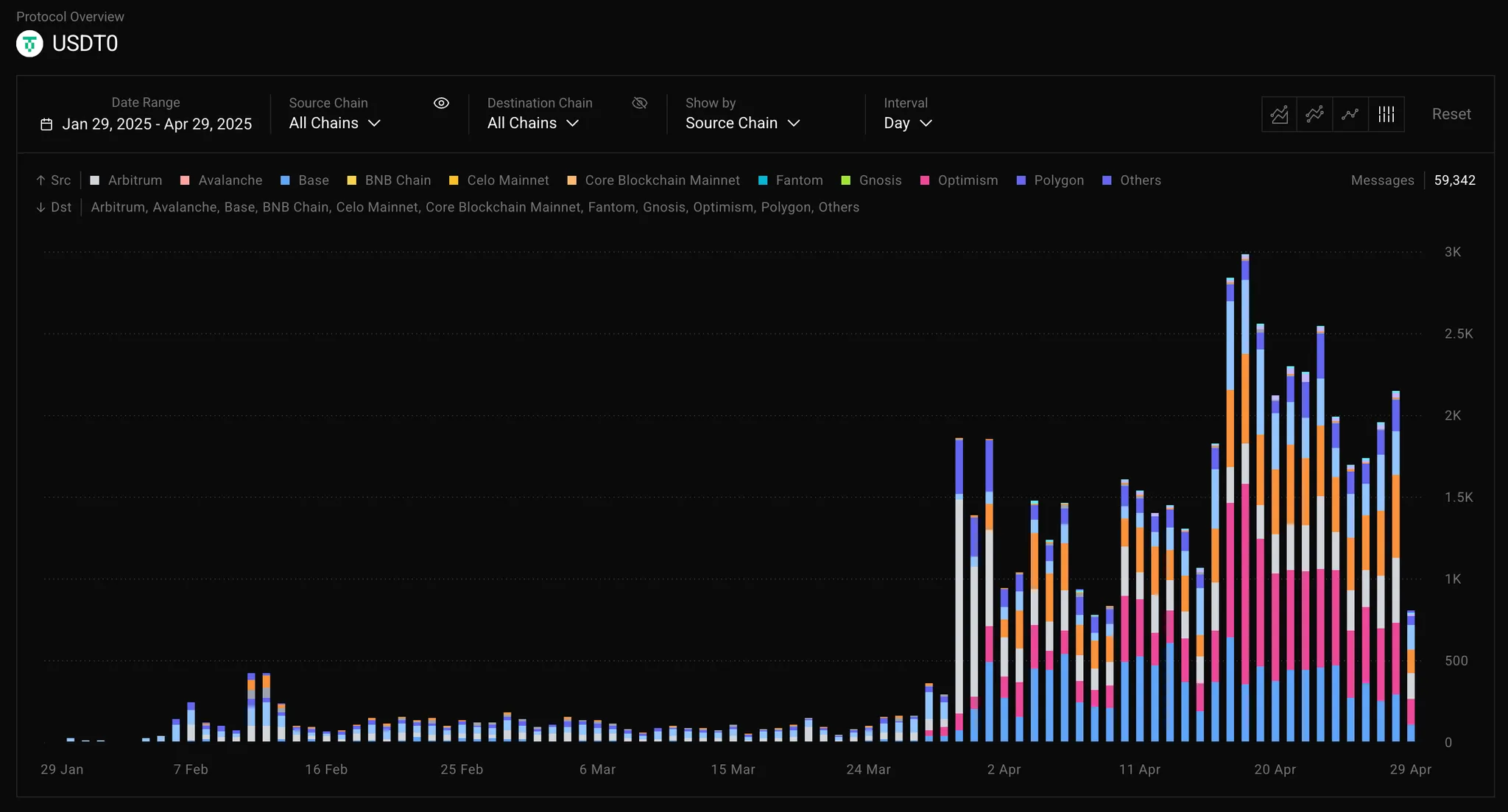1508x812 pixels.
Task: Open the calendar icon for date range
Action: pos(46,124)
